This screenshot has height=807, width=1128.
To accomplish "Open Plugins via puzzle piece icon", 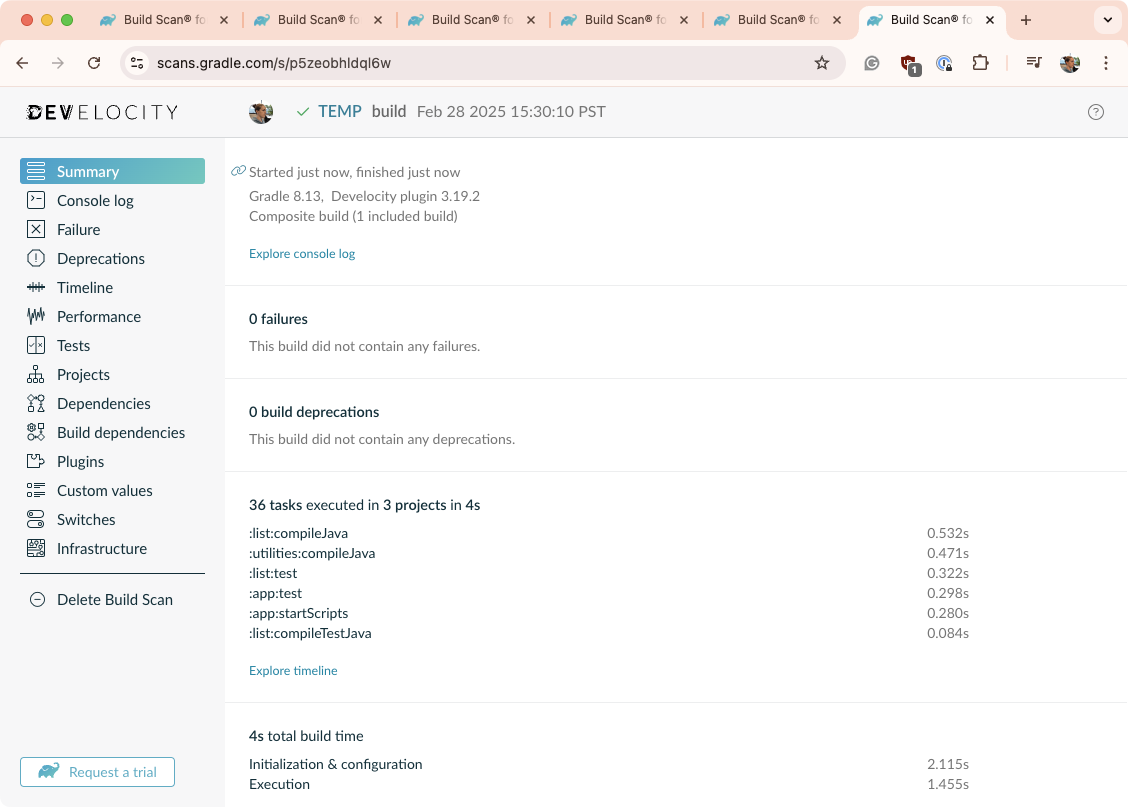I will coord(36,461).
